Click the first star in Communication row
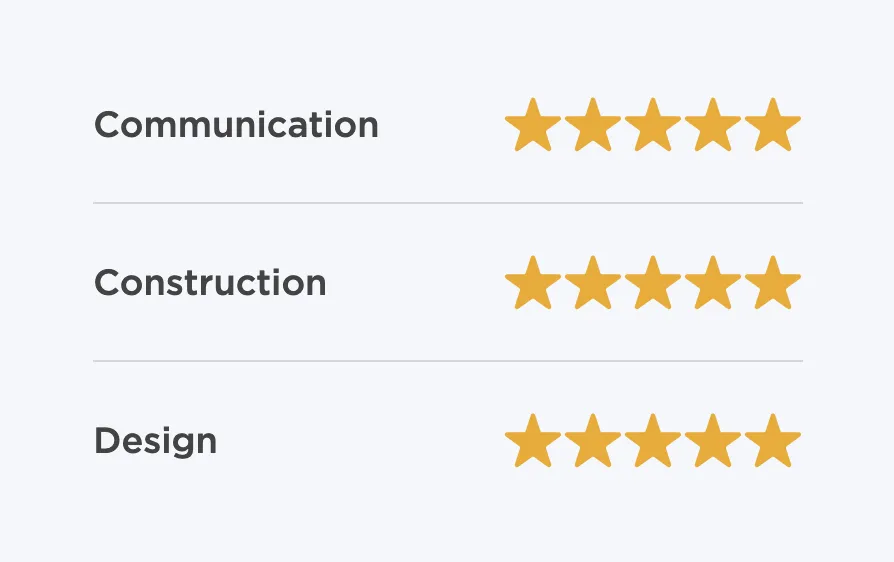894x562 pixels. (x=533, y=125)
